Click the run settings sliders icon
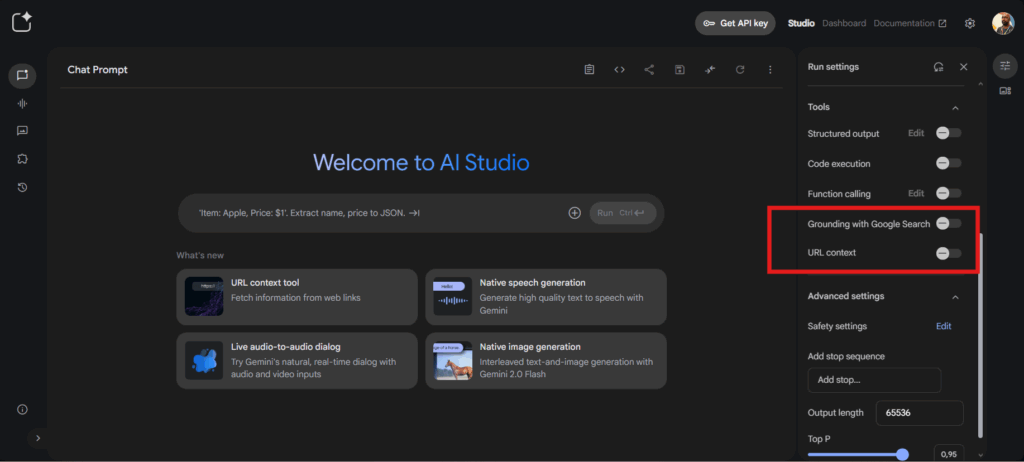 coord(1005,65)
